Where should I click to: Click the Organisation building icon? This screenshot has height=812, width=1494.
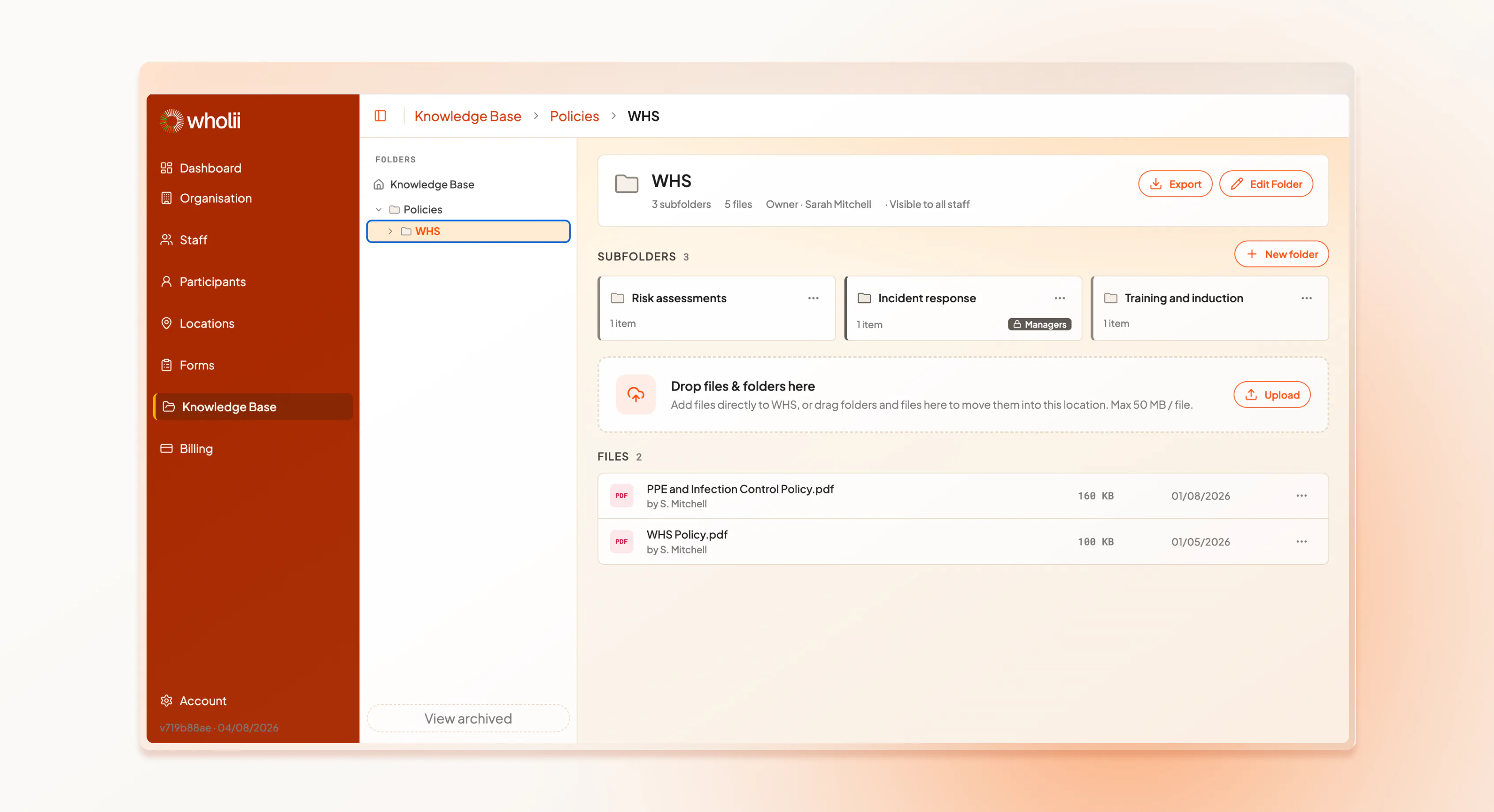(166, 198)
